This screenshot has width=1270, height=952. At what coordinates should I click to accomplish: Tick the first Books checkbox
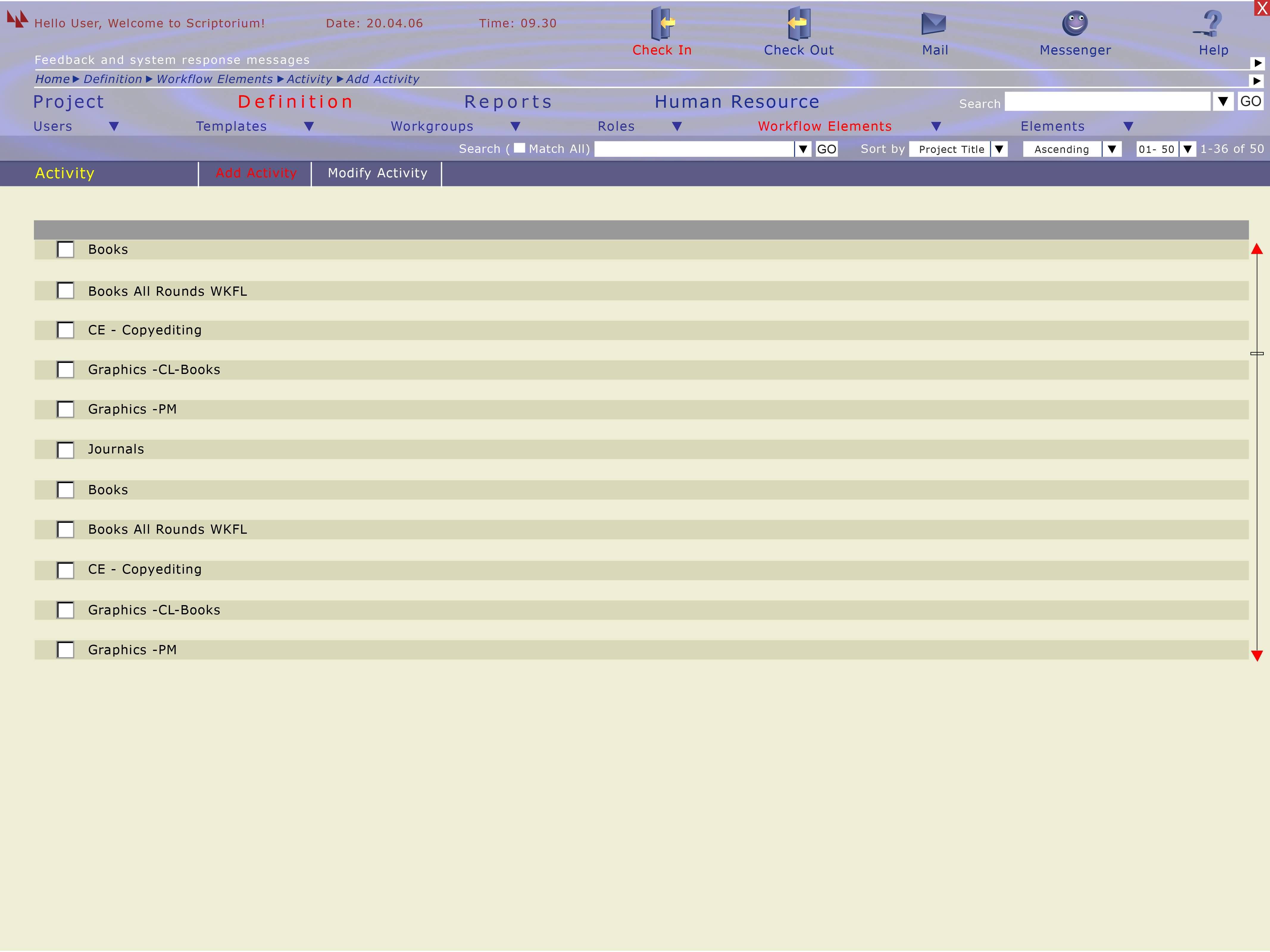(65, 250)
